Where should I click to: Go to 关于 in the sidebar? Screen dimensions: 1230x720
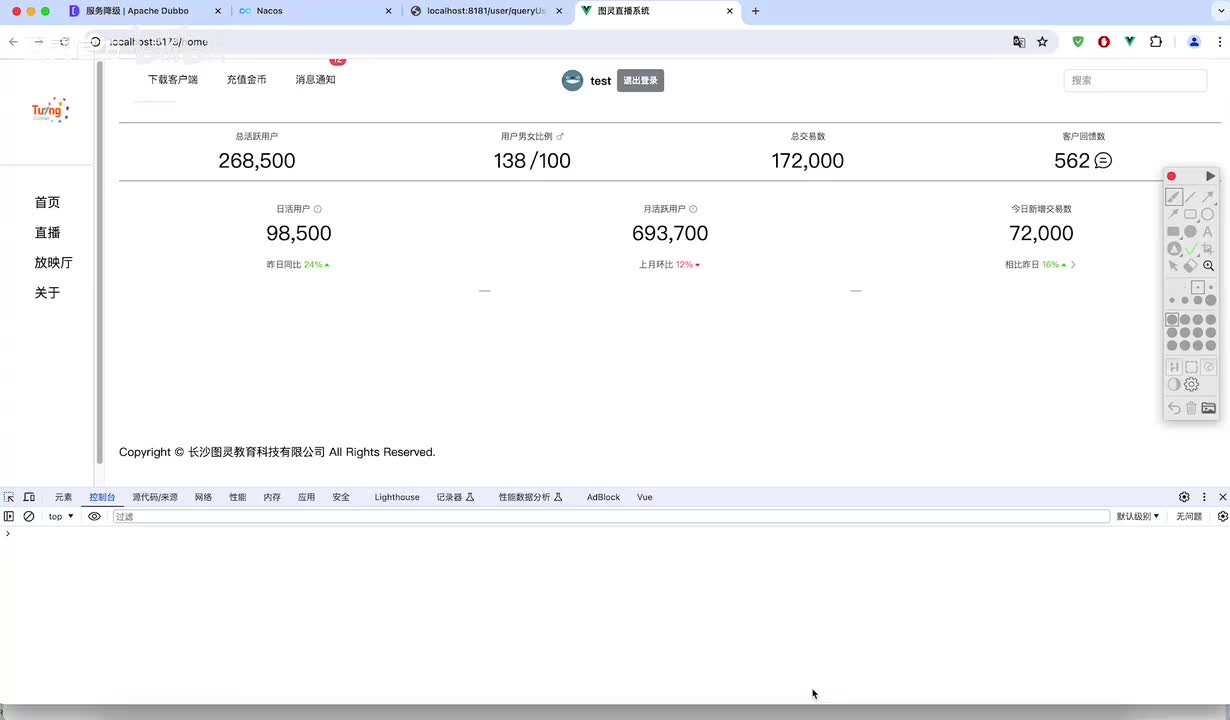47,292
